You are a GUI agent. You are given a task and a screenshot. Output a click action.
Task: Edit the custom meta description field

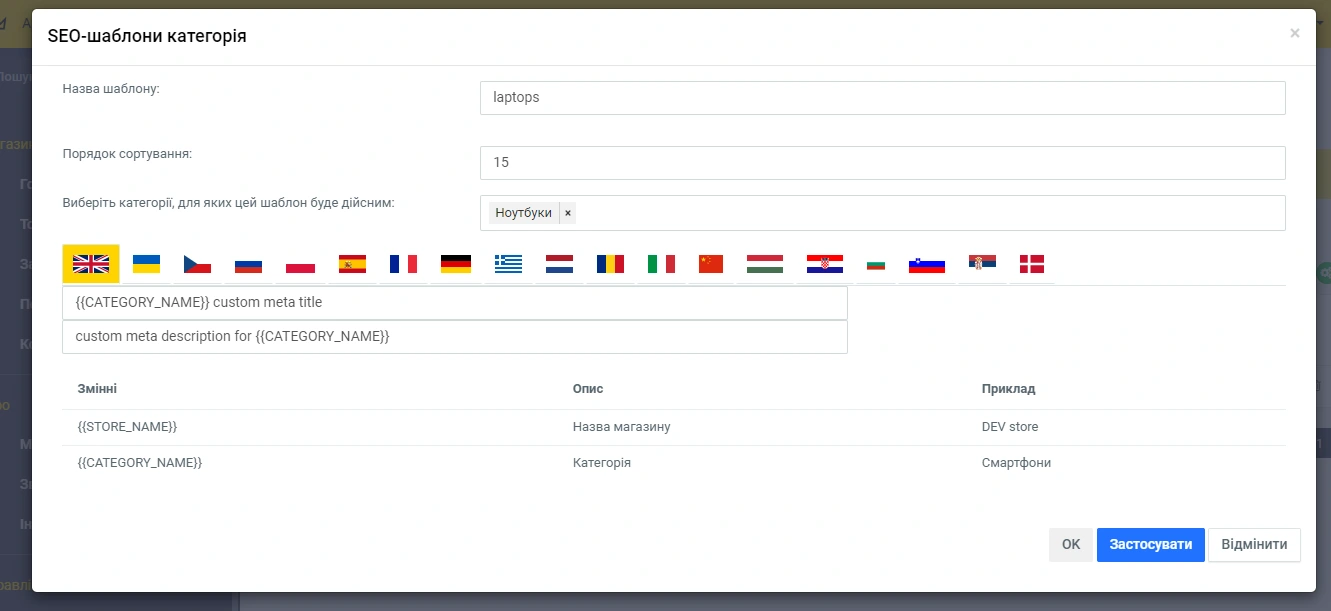point(454,337)
